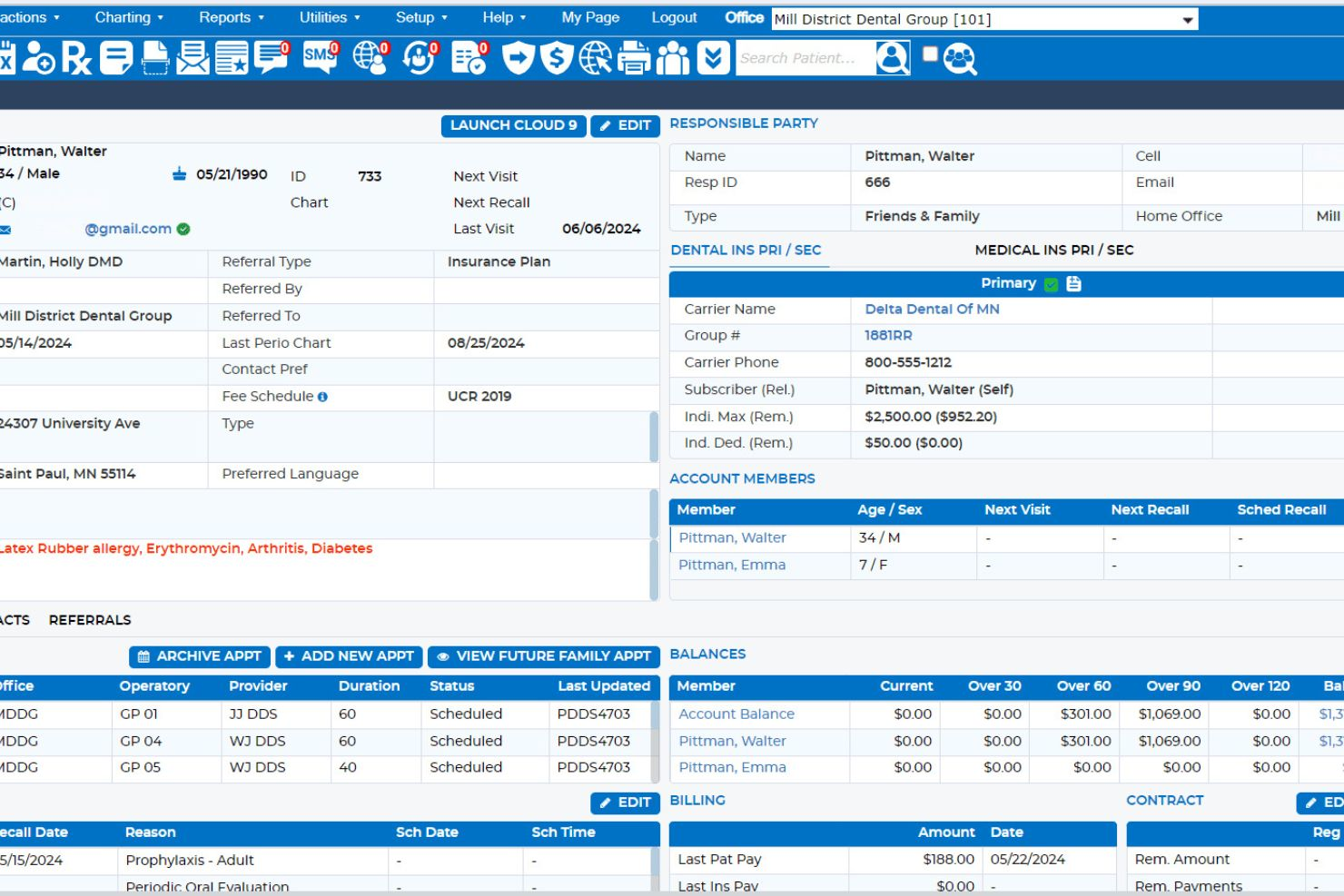This screenshot has width=1344, height=896.
Task: Open Pittman, Walter in Account Members
Action: tap(732, 537)
